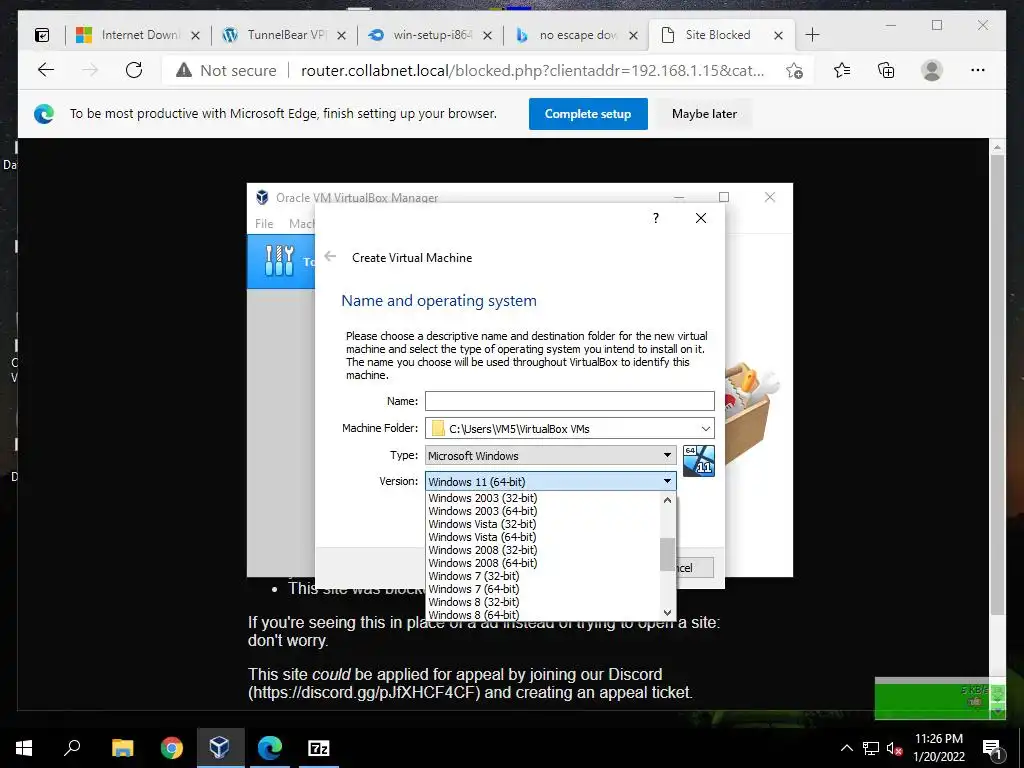Switch to the TunnelBear VPN tab

284,35
